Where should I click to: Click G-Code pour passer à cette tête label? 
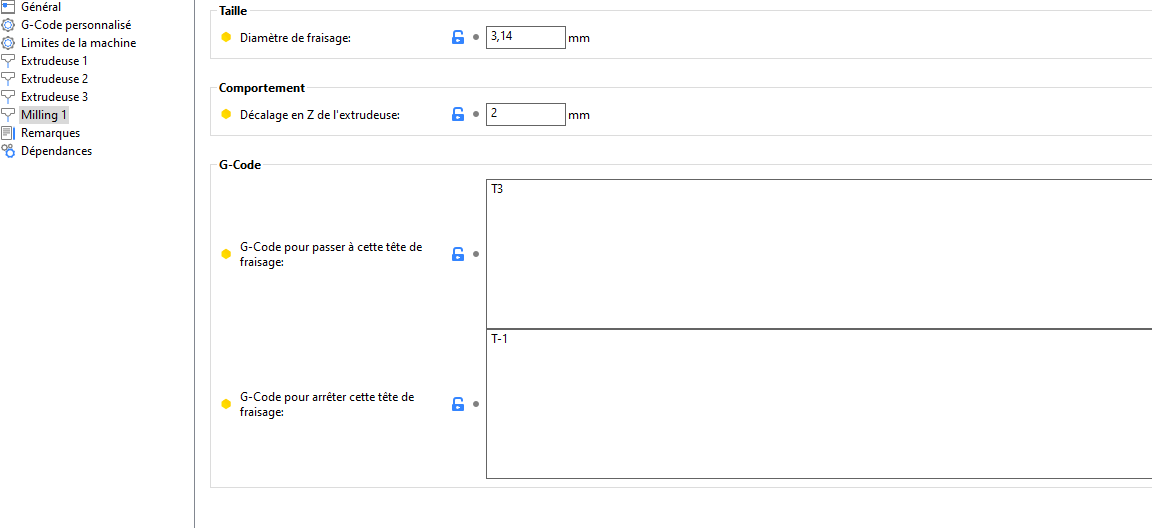coord(331,254)
